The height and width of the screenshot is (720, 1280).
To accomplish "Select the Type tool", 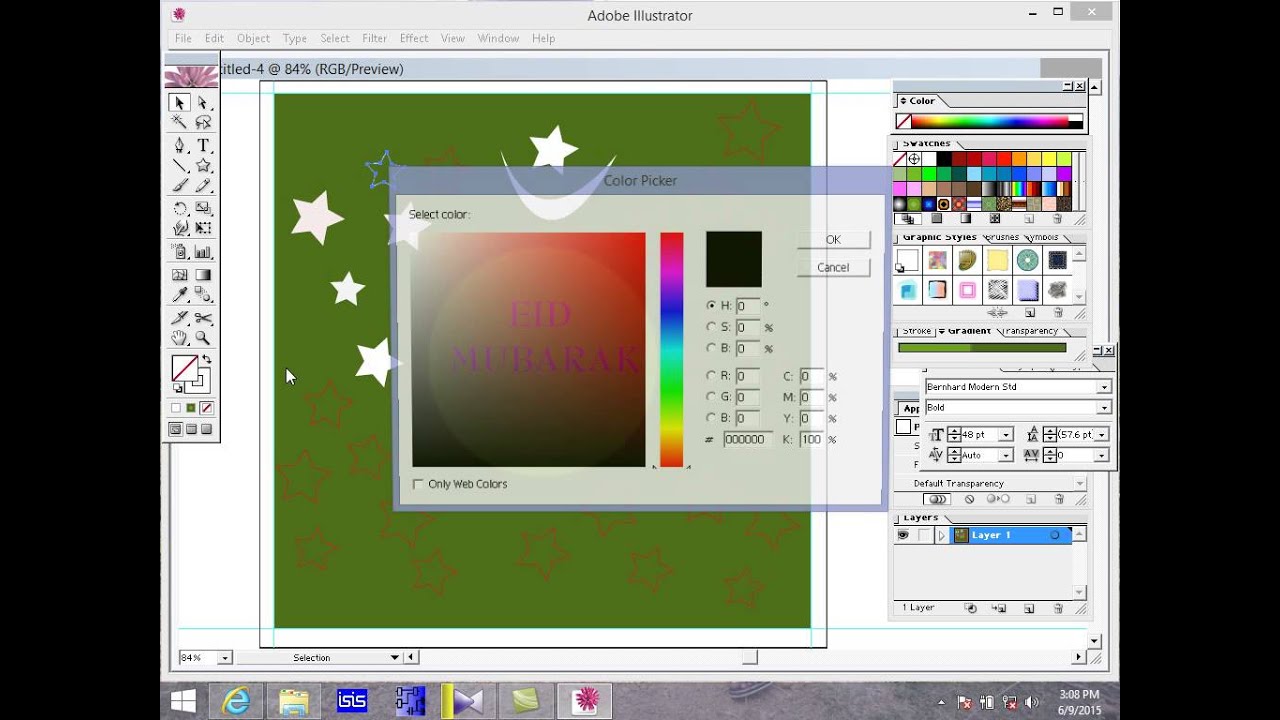I will pyautogui.click(x=203, y=145).
